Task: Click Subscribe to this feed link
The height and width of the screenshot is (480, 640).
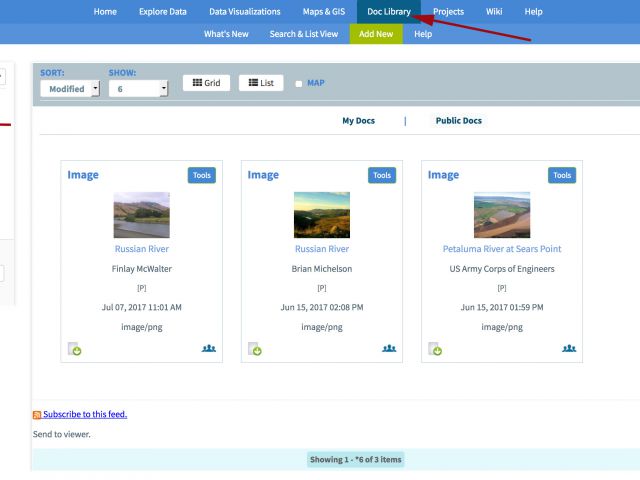Action: point(85,414)
